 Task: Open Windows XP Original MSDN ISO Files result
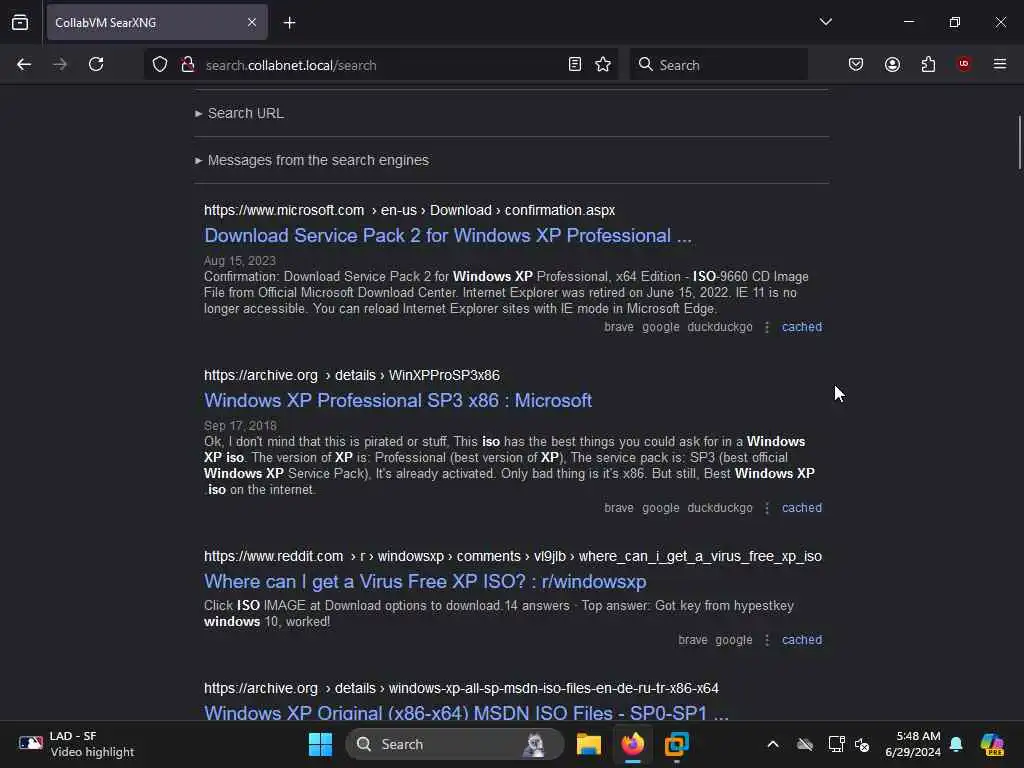(x=466, y=712)
